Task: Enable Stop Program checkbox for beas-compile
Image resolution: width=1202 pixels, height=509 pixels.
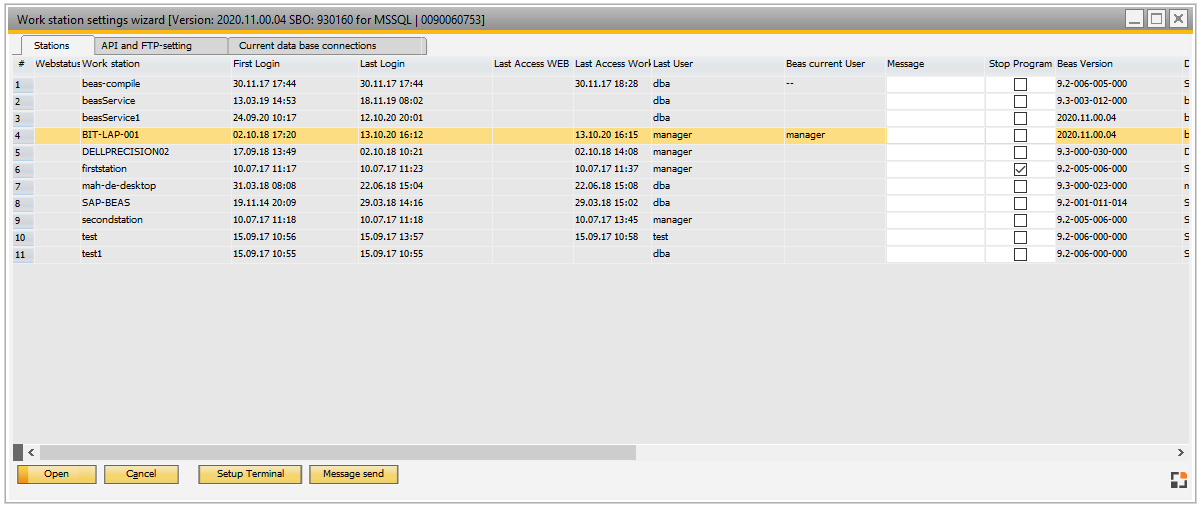Action: [1020, 84]
